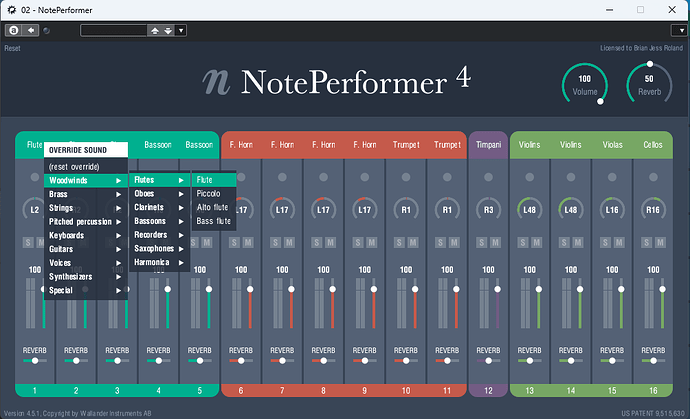Image resolution: width=690 pixels, height=419 pixels.
Task: Select Alto flute as the override sound
Action: pyautogui.click(x=214, y=207)
